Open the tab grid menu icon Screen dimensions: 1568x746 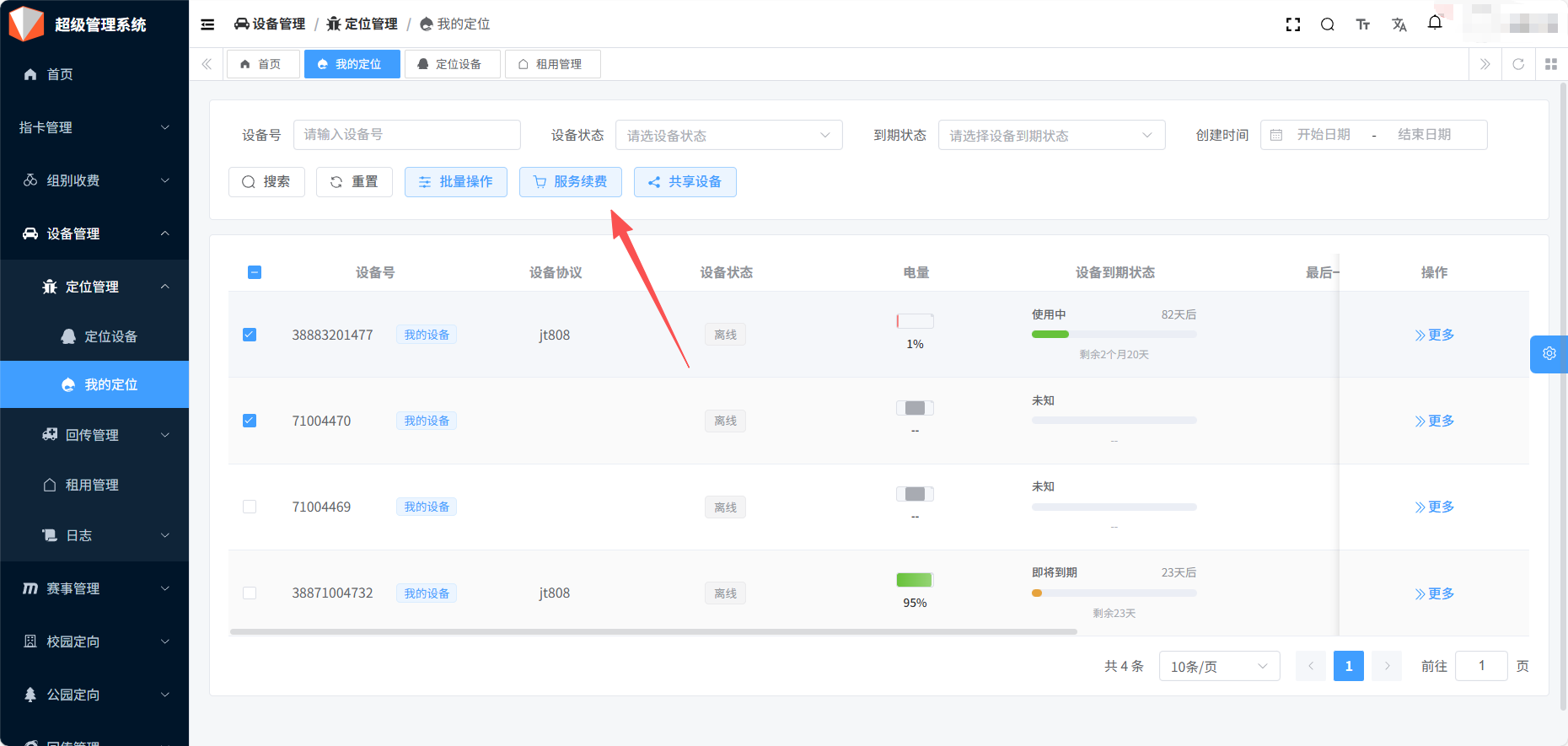click(x=1551, y=64)
